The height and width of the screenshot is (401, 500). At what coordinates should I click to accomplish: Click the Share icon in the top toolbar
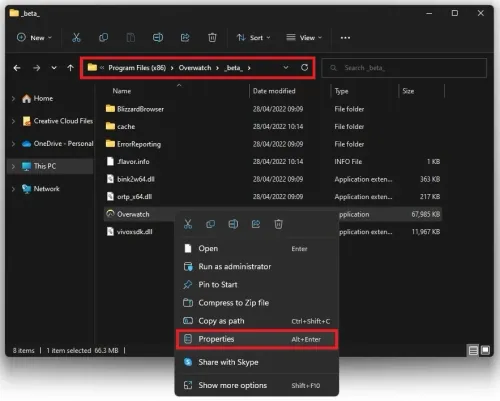click(x=185, y=37)
